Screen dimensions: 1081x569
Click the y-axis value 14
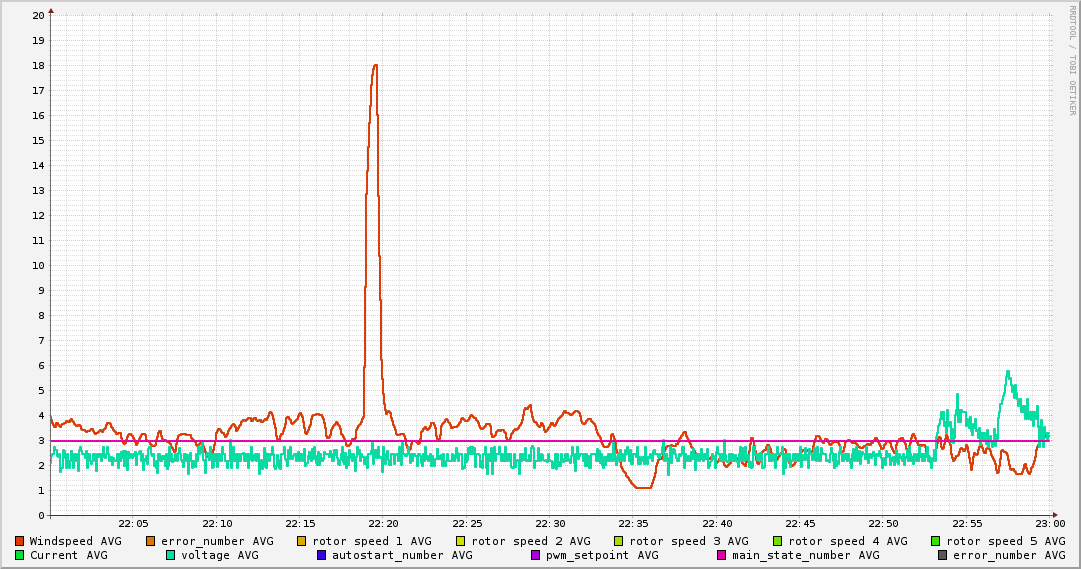coord(39,166)
